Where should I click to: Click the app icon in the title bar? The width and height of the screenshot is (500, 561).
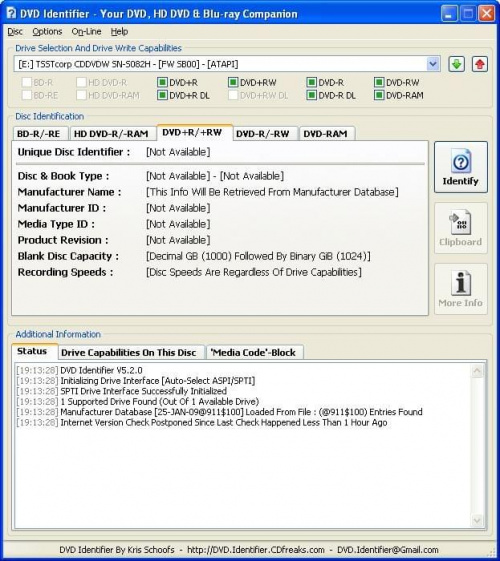(11, 13)
